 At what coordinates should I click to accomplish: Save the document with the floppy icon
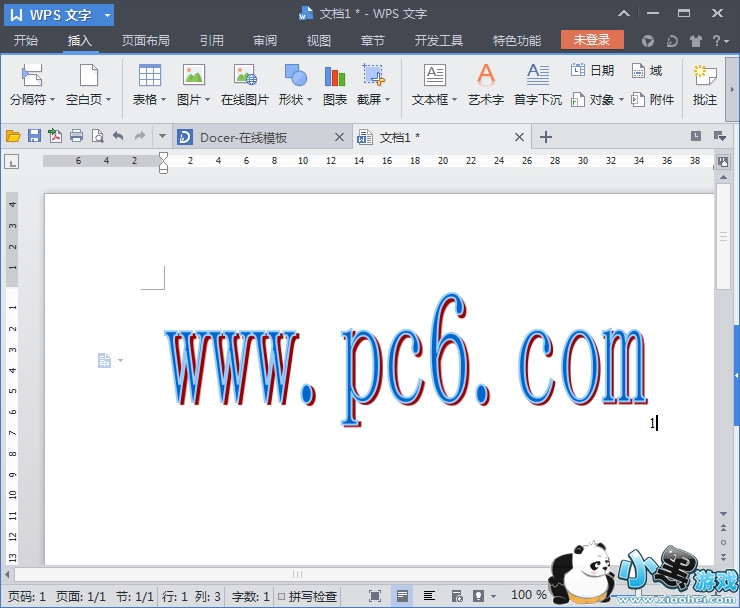[x=34, y=137]
